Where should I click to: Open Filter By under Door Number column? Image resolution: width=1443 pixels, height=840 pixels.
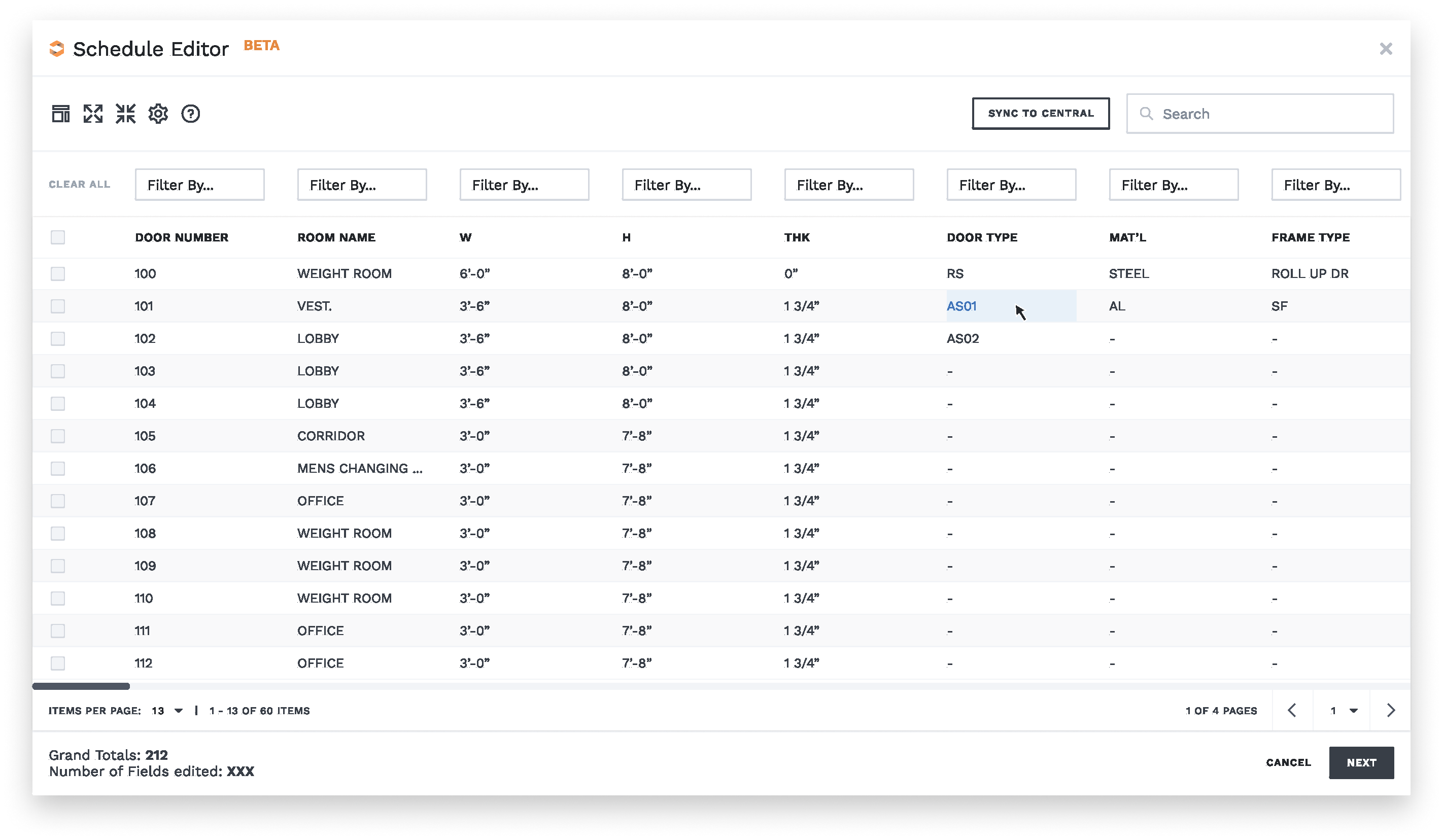[199, 185]
